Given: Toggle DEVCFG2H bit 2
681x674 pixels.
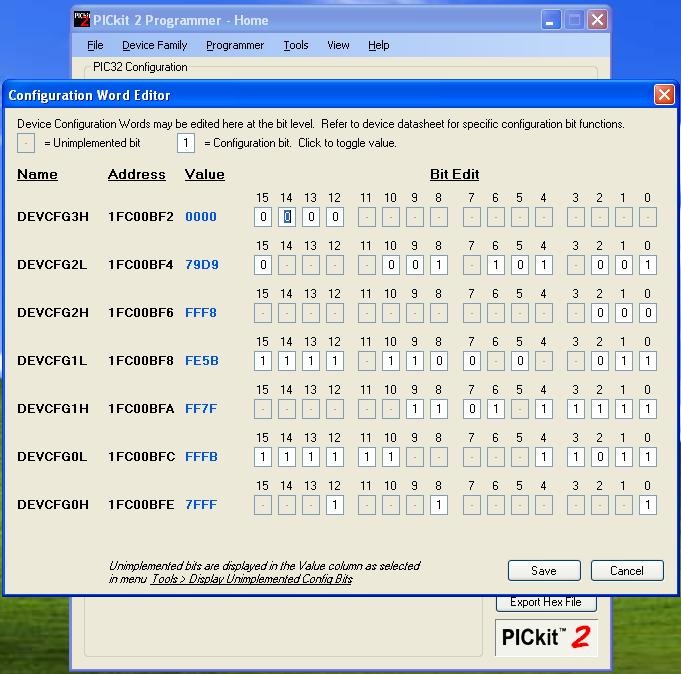Looking at the screenshot, I should (600, 313).
